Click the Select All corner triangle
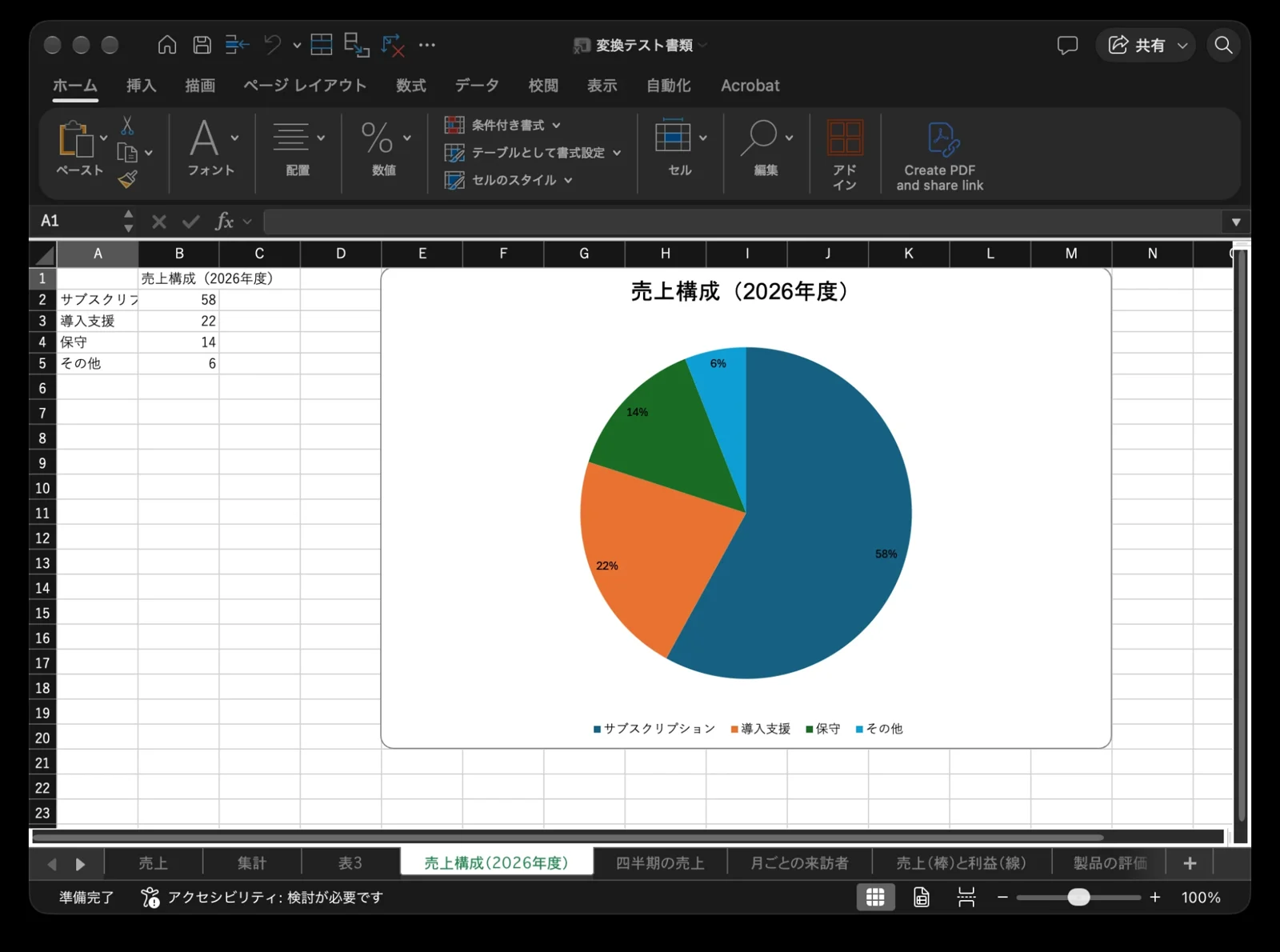Screen dimensions: 1280x952 tap(44, 254)
